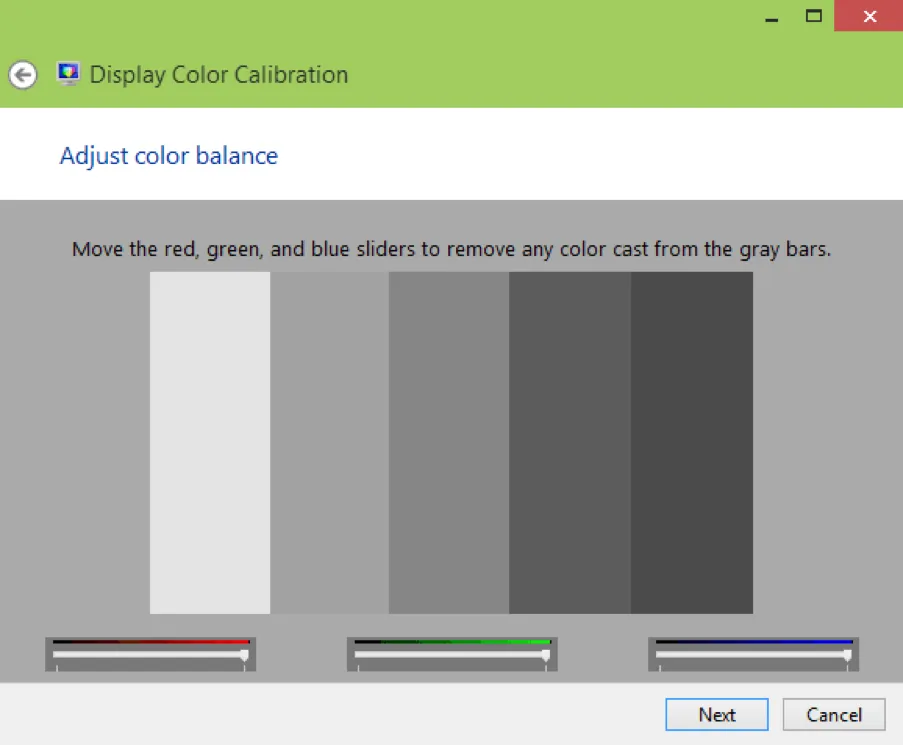Viewport: 903px width, 745px height.
Task: Click the back navigation arrow
Action: (22, 75)
